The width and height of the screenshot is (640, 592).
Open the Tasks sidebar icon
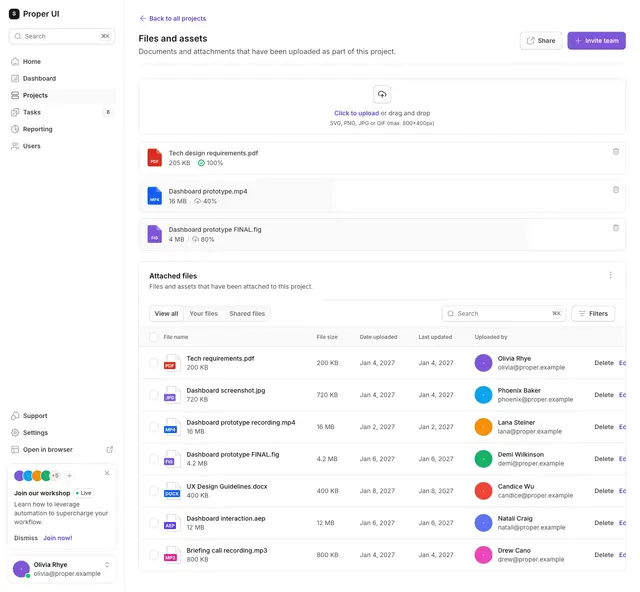[x=15, y=112]
